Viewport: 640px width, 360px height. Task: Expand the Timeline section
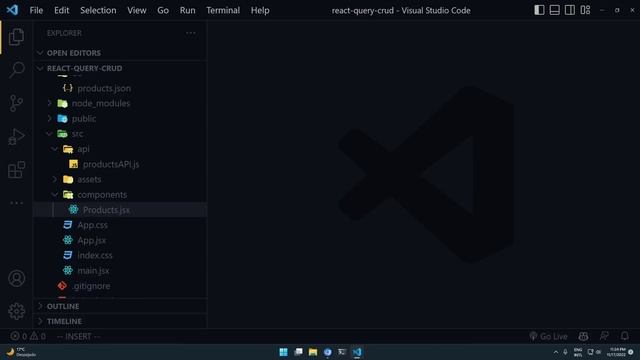[120, 321]
